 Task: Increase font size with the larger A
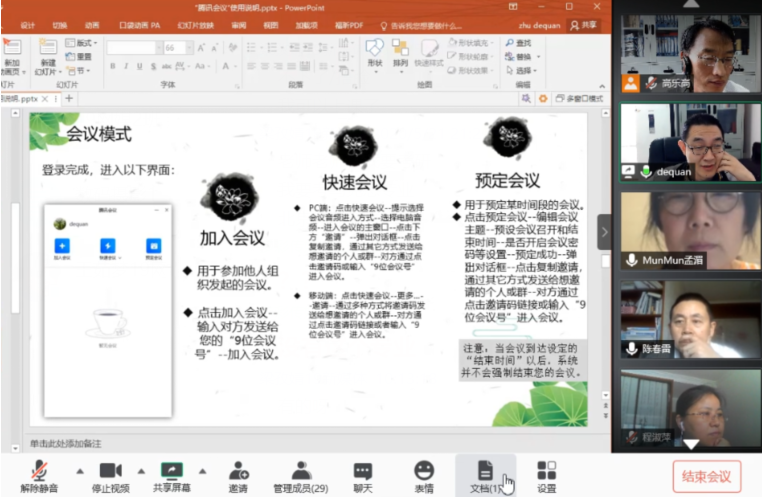pos(201,48)
